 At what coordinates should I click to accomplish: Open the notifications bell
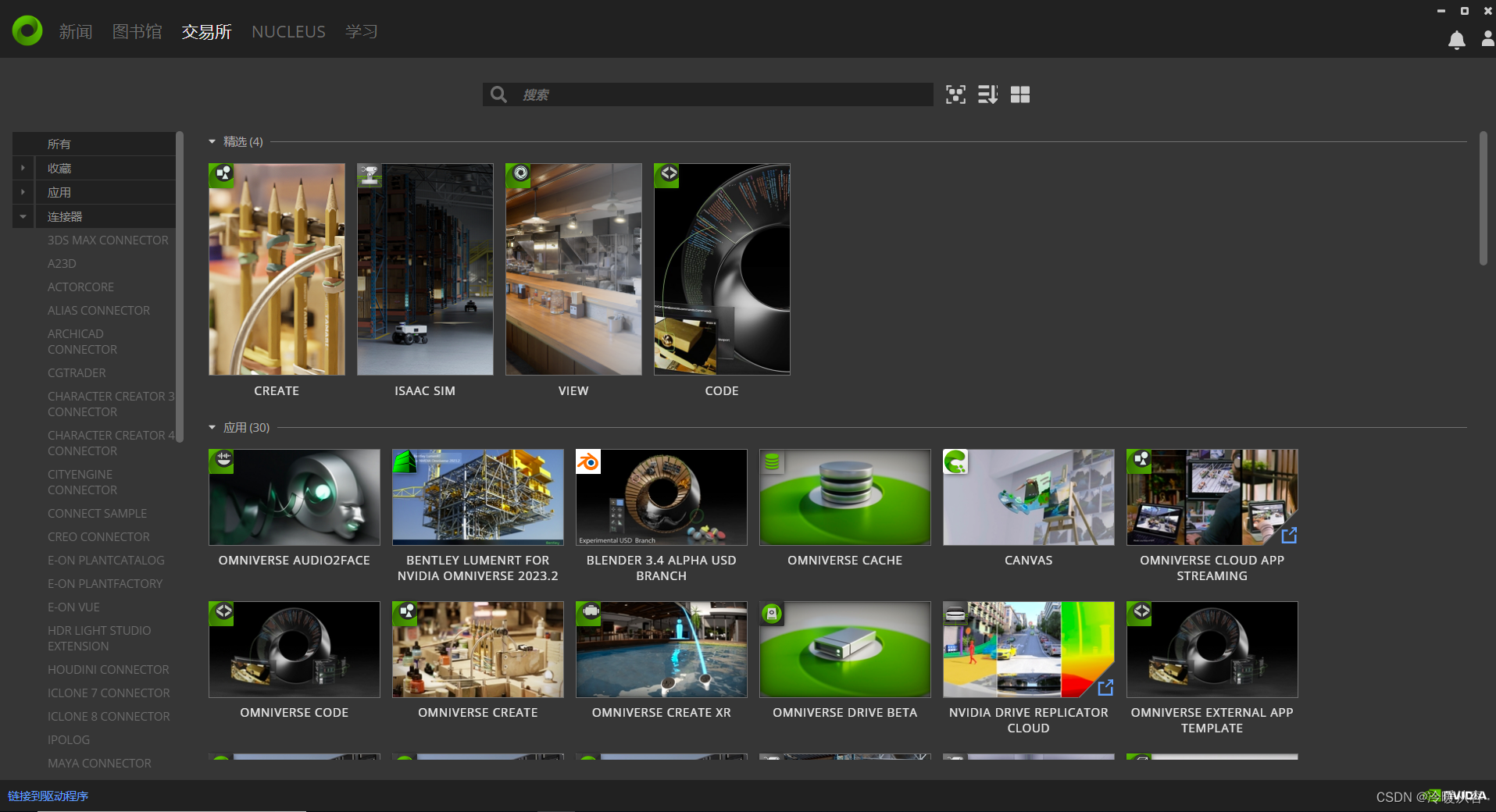(x=1456, y=40)
